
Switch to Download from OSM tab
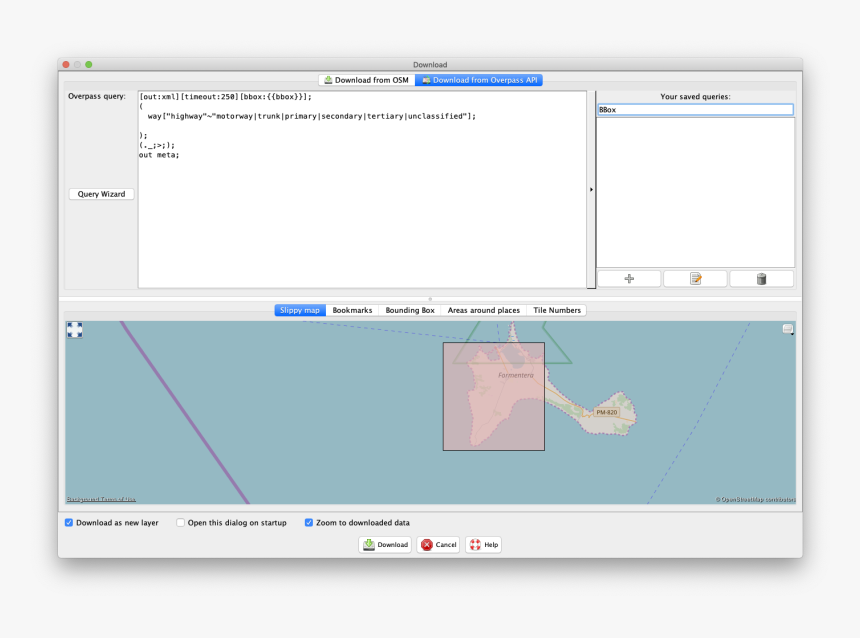click(366, 80)
